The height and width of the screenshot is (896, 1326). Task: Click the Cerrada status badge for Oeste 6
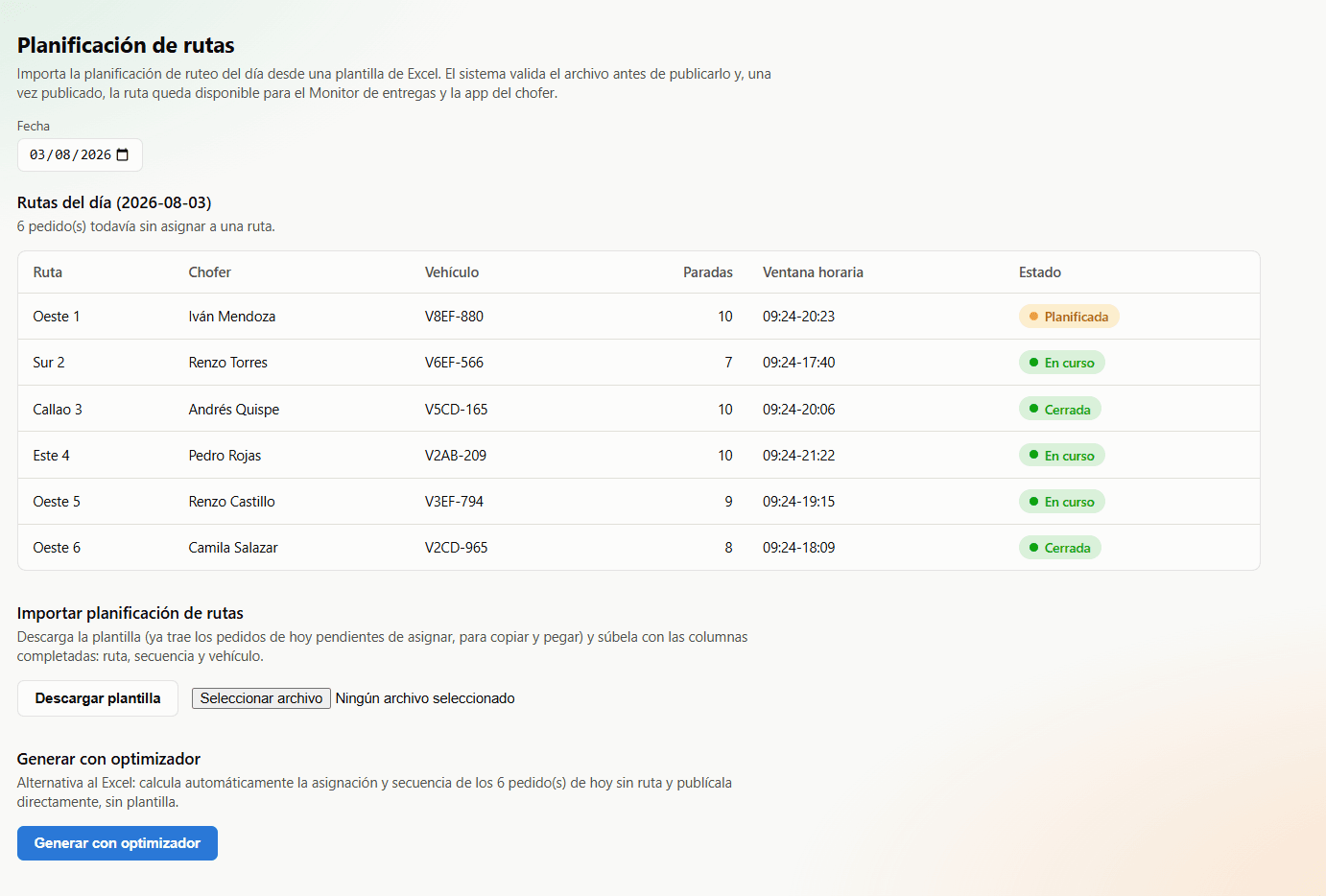point(1060,548)
